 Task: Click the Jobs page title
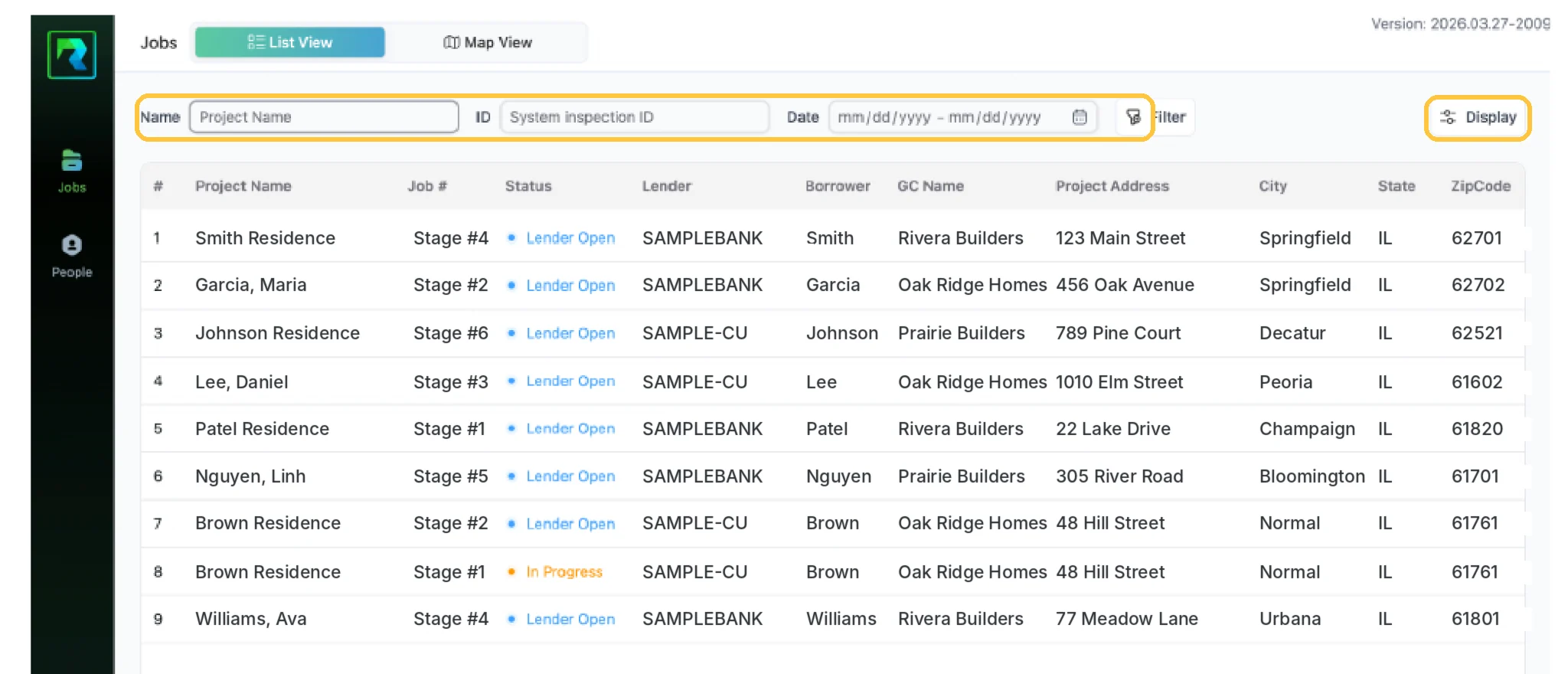click(158, 43)
